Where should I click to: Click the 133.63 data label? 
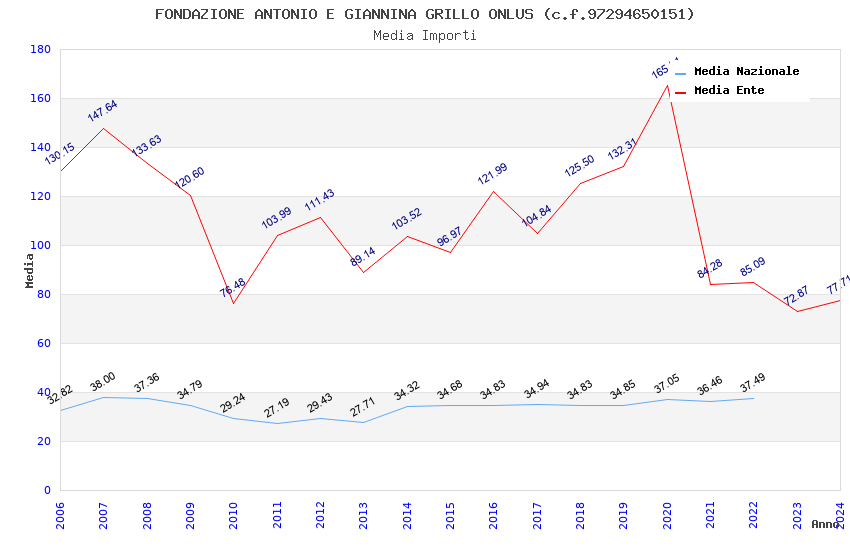point(146,145)
